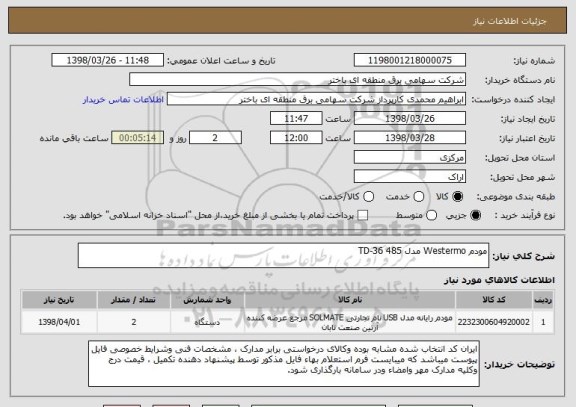Click the remaining time counter 00:05:14
The width and height of the screenshot is (576, 407).
pyautogui.click(x=138, y=138)
